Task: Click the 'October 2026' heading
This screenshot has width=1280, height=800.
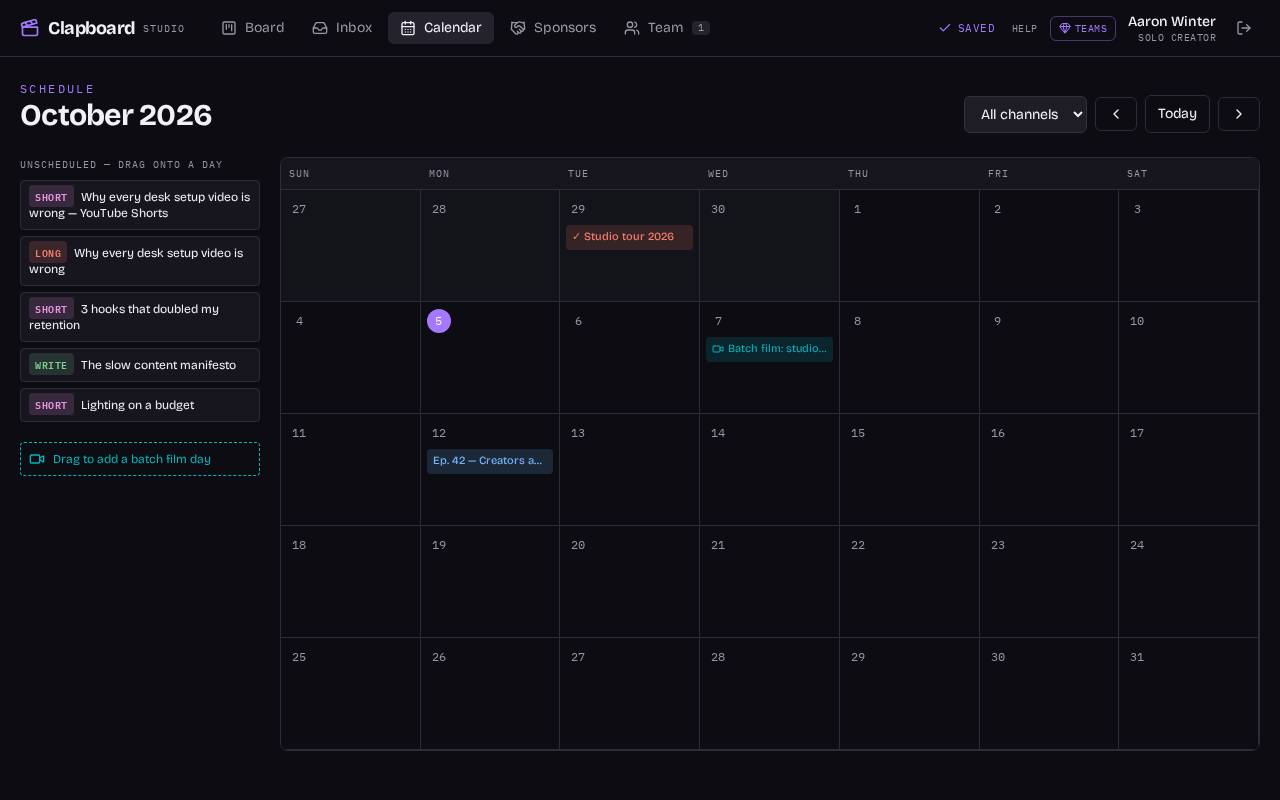Action: [116, 116]
